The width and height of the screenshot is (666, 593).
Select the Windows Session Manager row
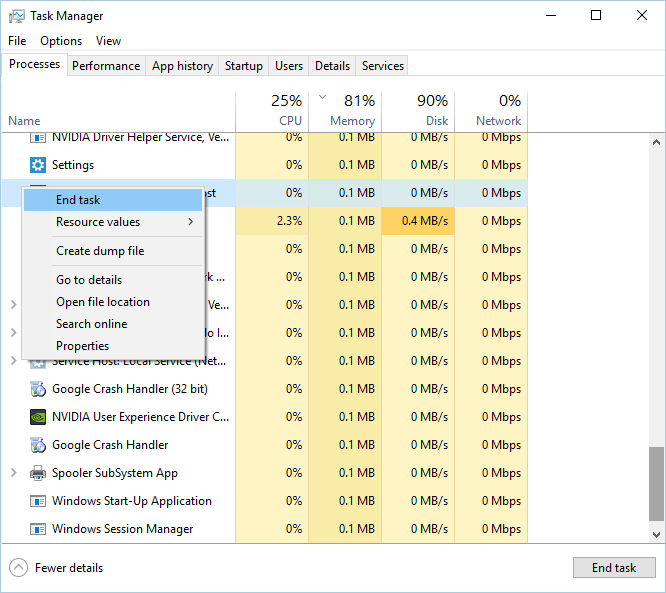point(265,529)
